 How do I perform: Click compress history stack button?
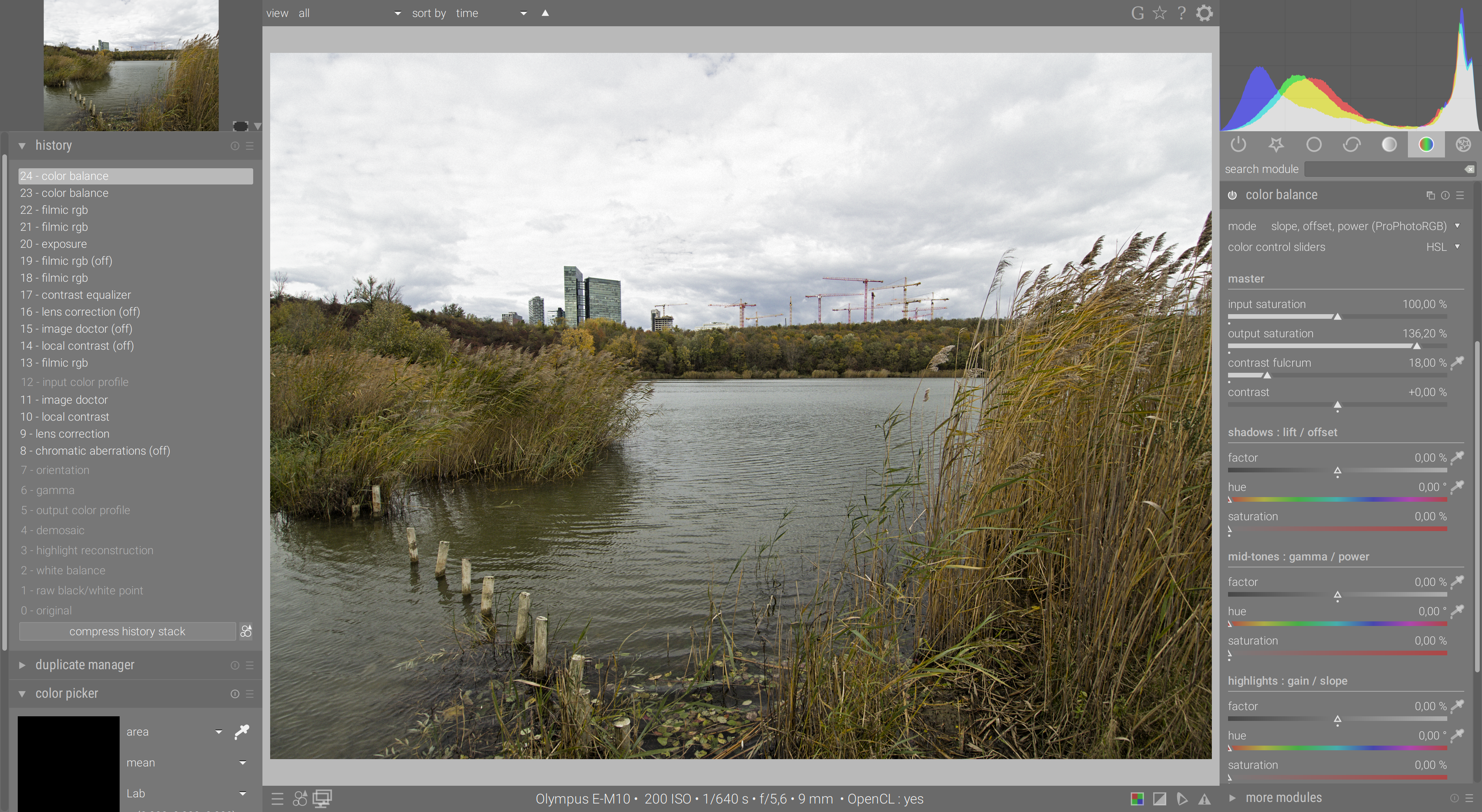click(127, 631)
